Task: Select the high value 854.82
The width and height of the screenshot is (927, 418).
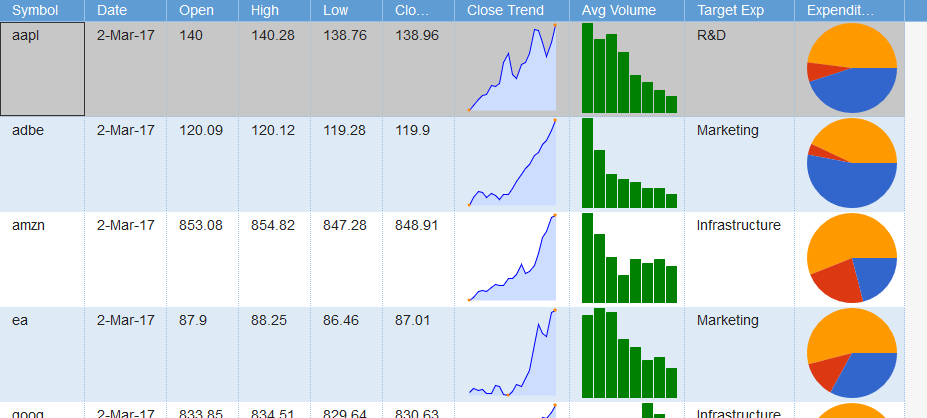Action: pos(273,225)
